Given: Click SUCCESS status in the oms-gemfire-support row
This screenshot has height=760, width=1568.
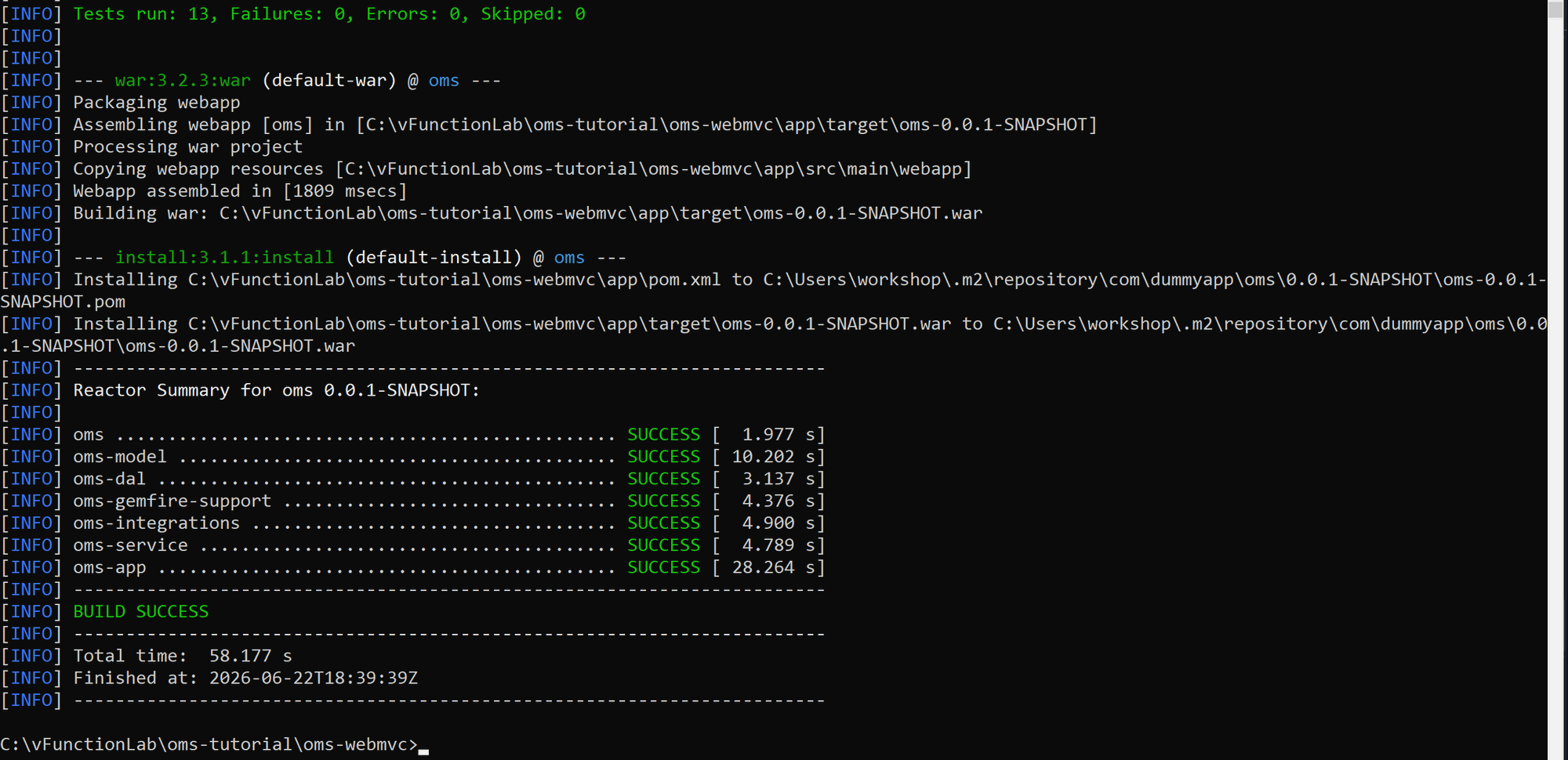Looking at the screenshot, I should pos(664,501).
